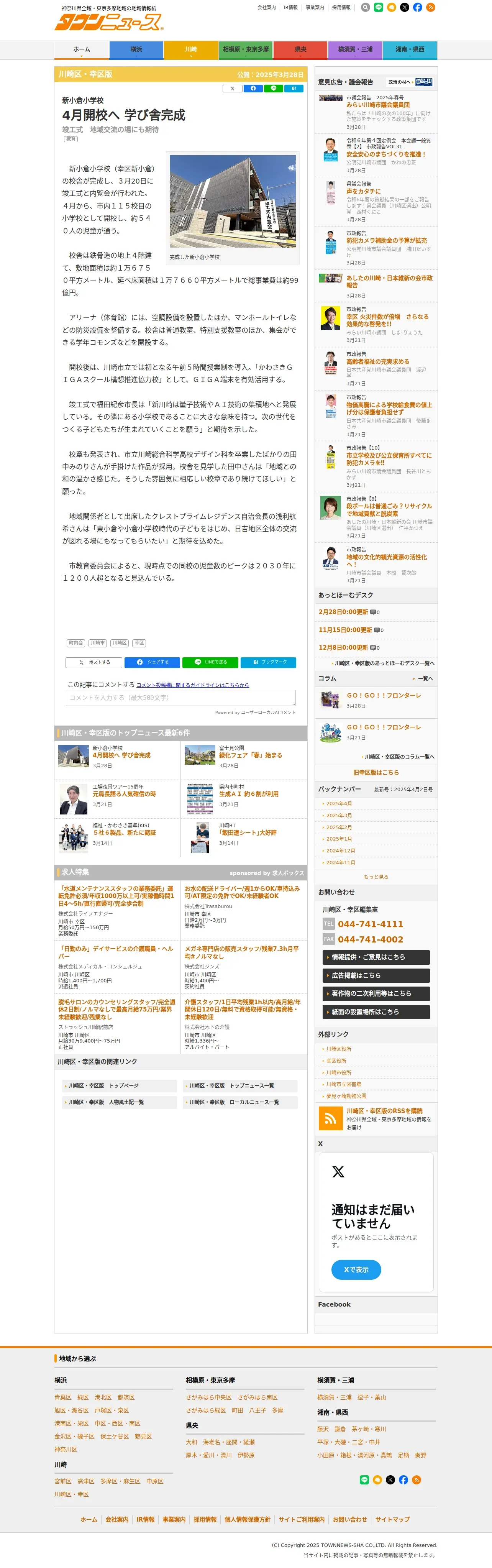Image resolution: width=492 pixels, height=1568 pixels.
Task: Open みらい川崎市議会議員団 report
Action: (378, 105)
